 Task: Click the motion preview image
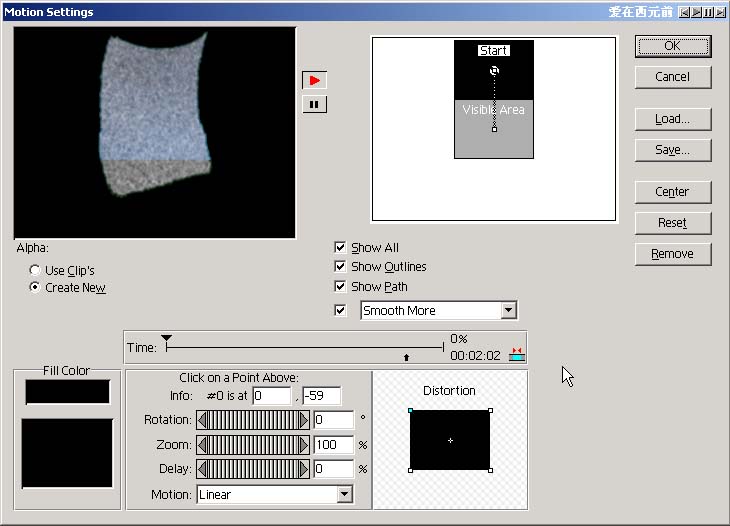(155, 133)
